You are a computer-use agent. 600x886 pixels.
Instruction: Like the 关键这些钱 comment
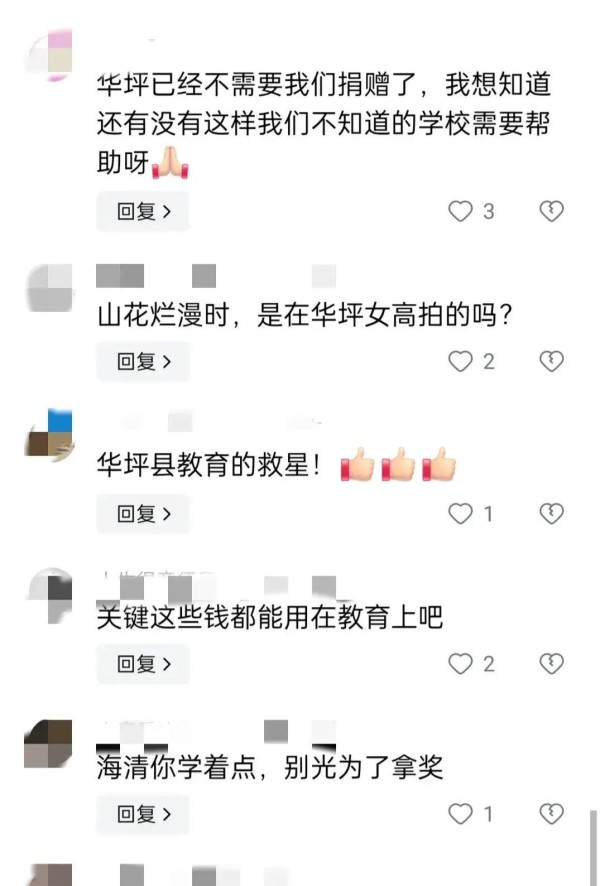(460, 663)
